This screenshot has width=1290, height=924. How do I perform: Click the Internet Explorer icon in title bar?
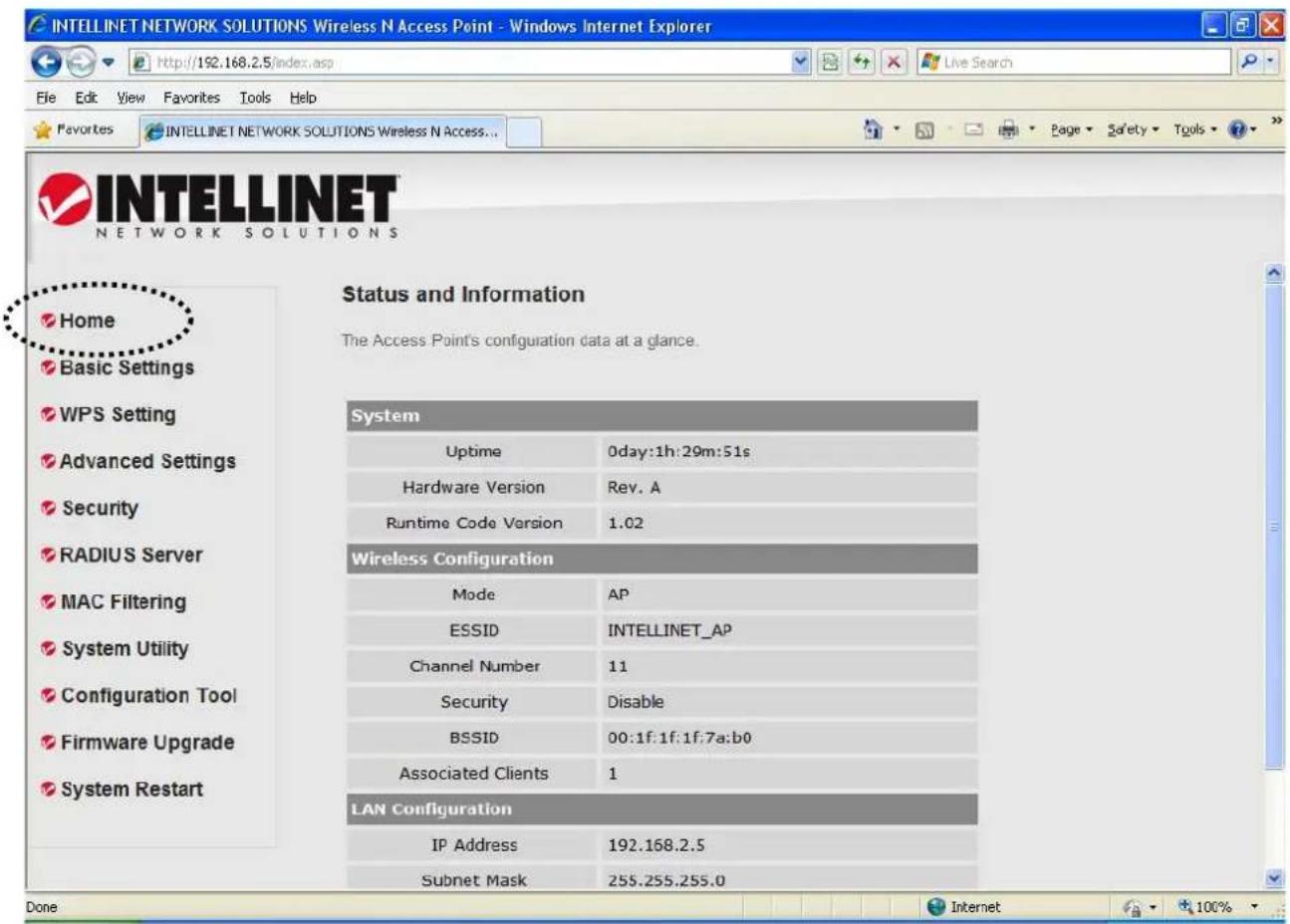[x=39, y=26]
